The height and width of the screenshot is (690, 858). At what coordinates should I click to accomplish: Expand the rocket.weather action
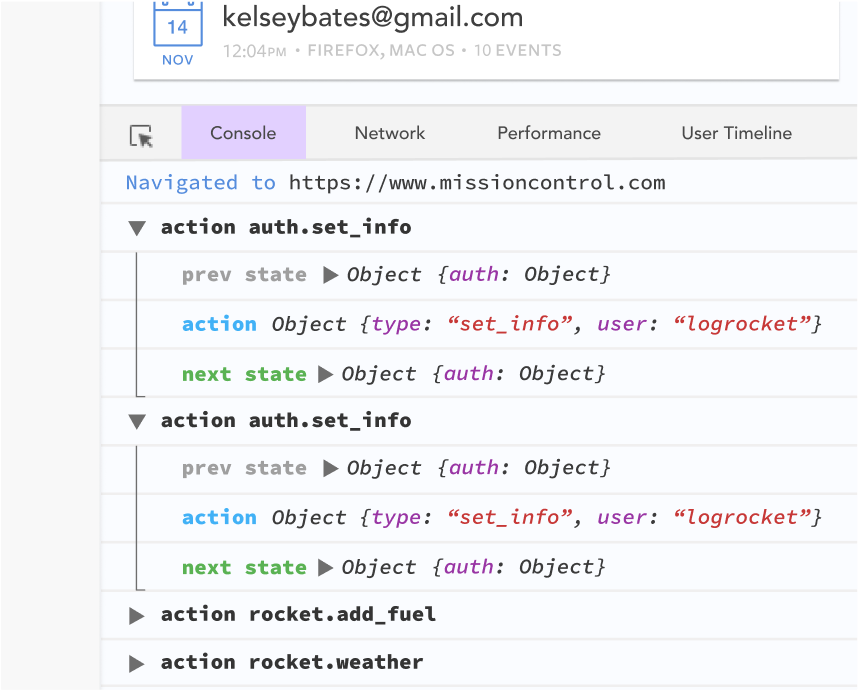tap(137, 663)
